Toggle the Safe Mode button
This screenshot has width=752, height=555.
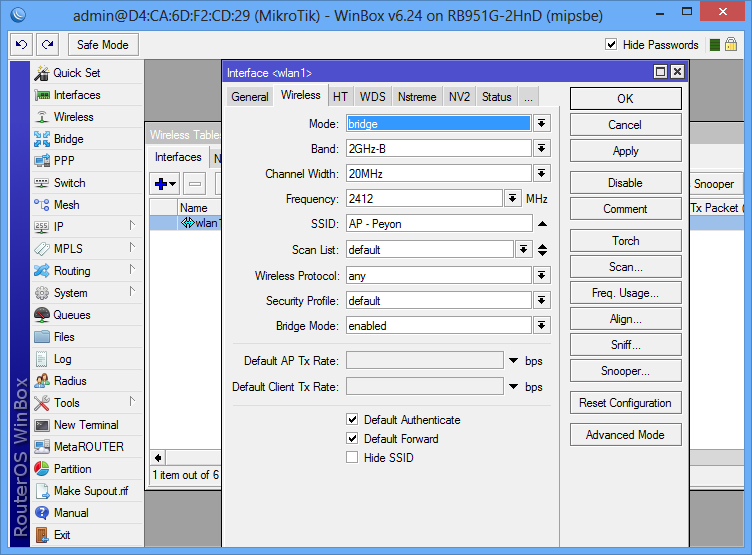click(x=103, y=45)
